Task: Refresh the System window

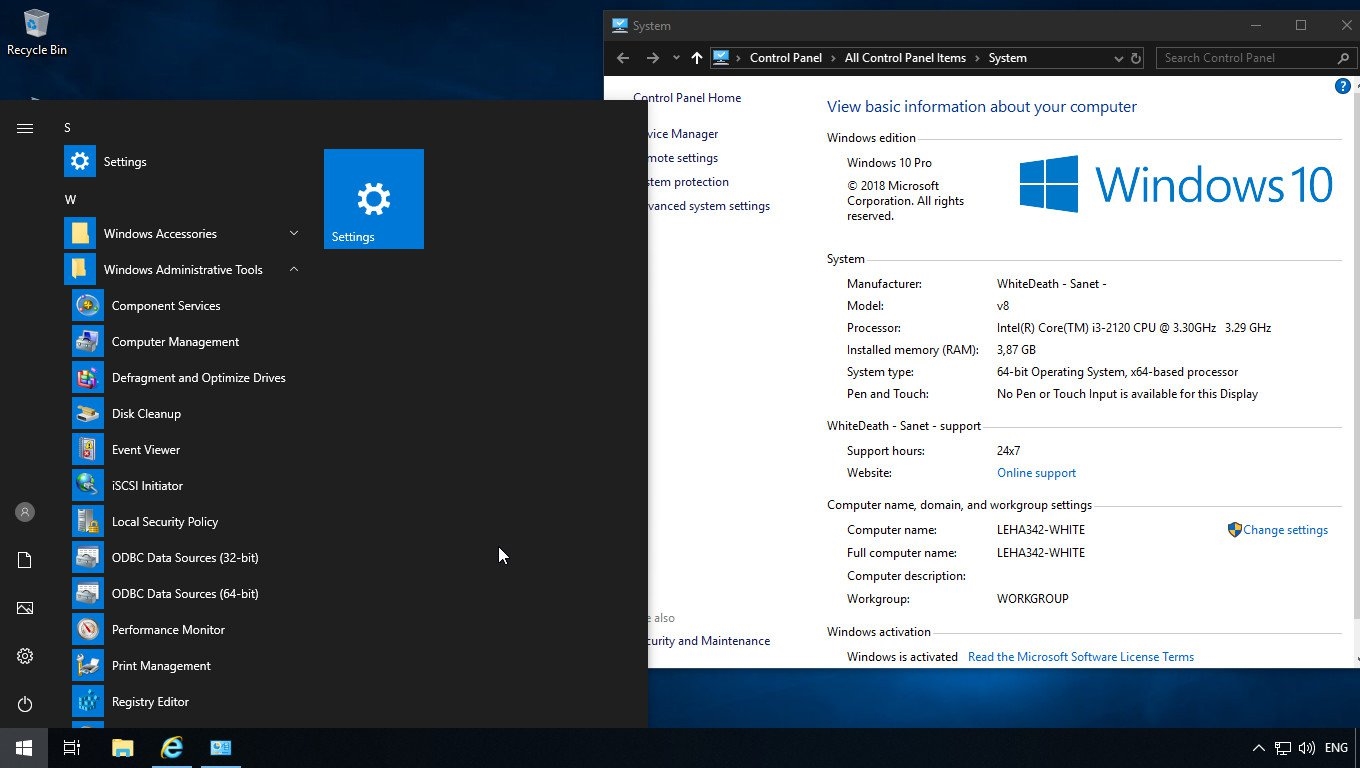Action: coord(1136,58)
